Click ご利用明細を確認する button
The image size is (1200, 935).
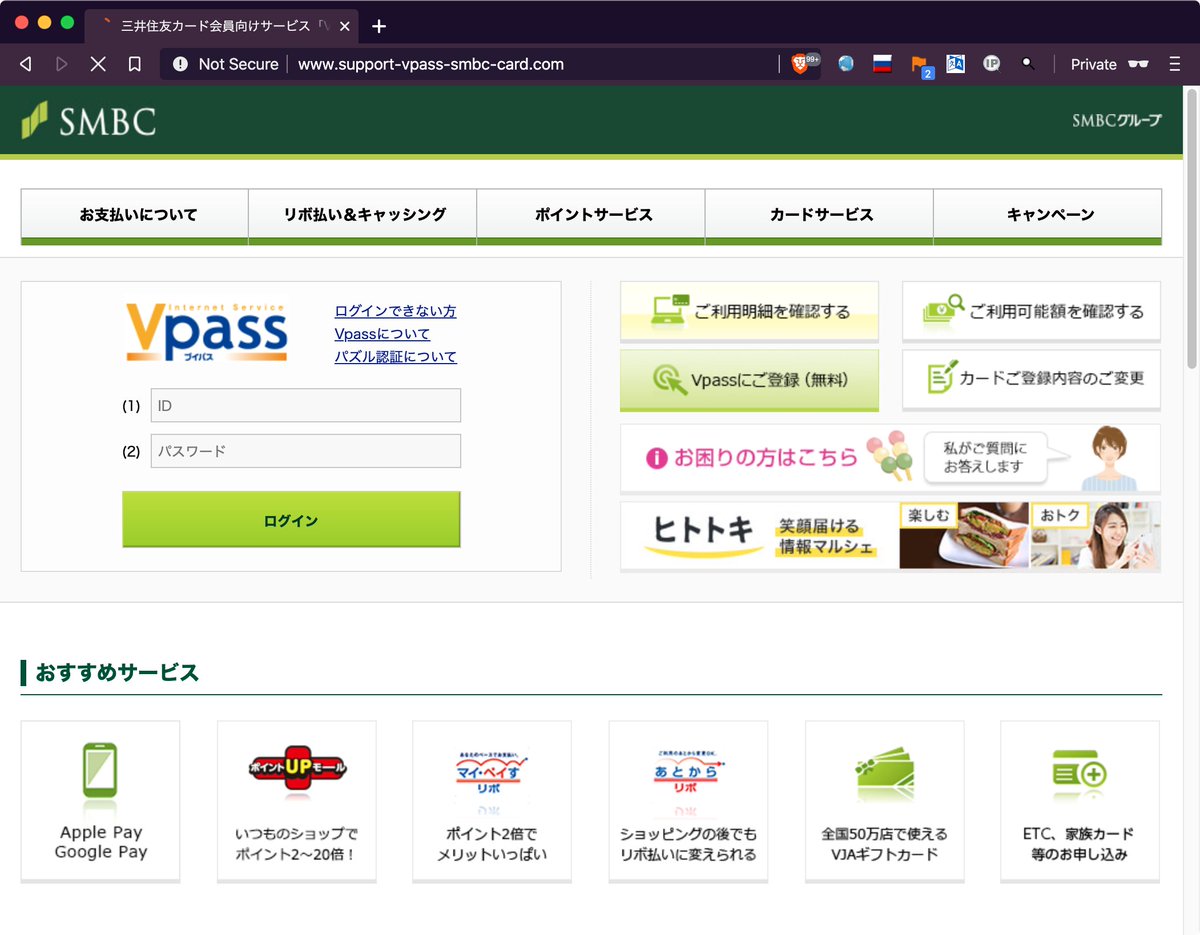[749, 312]
